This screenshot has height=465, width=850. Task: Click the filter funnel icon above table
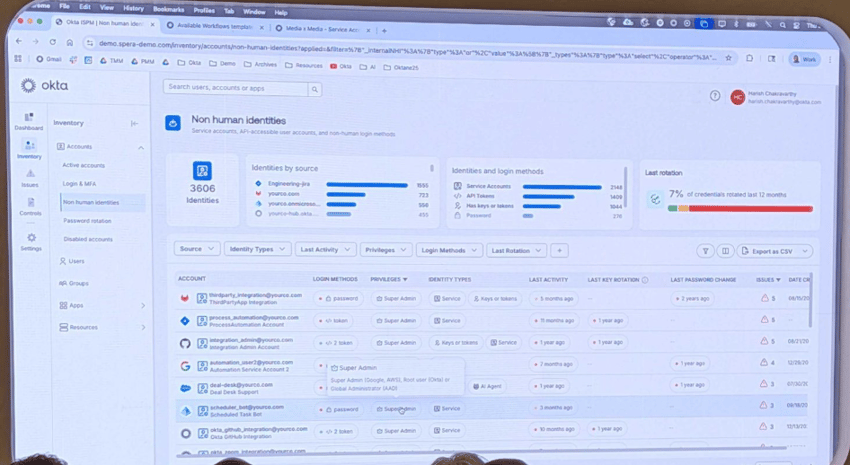click(x=705, y=251)
